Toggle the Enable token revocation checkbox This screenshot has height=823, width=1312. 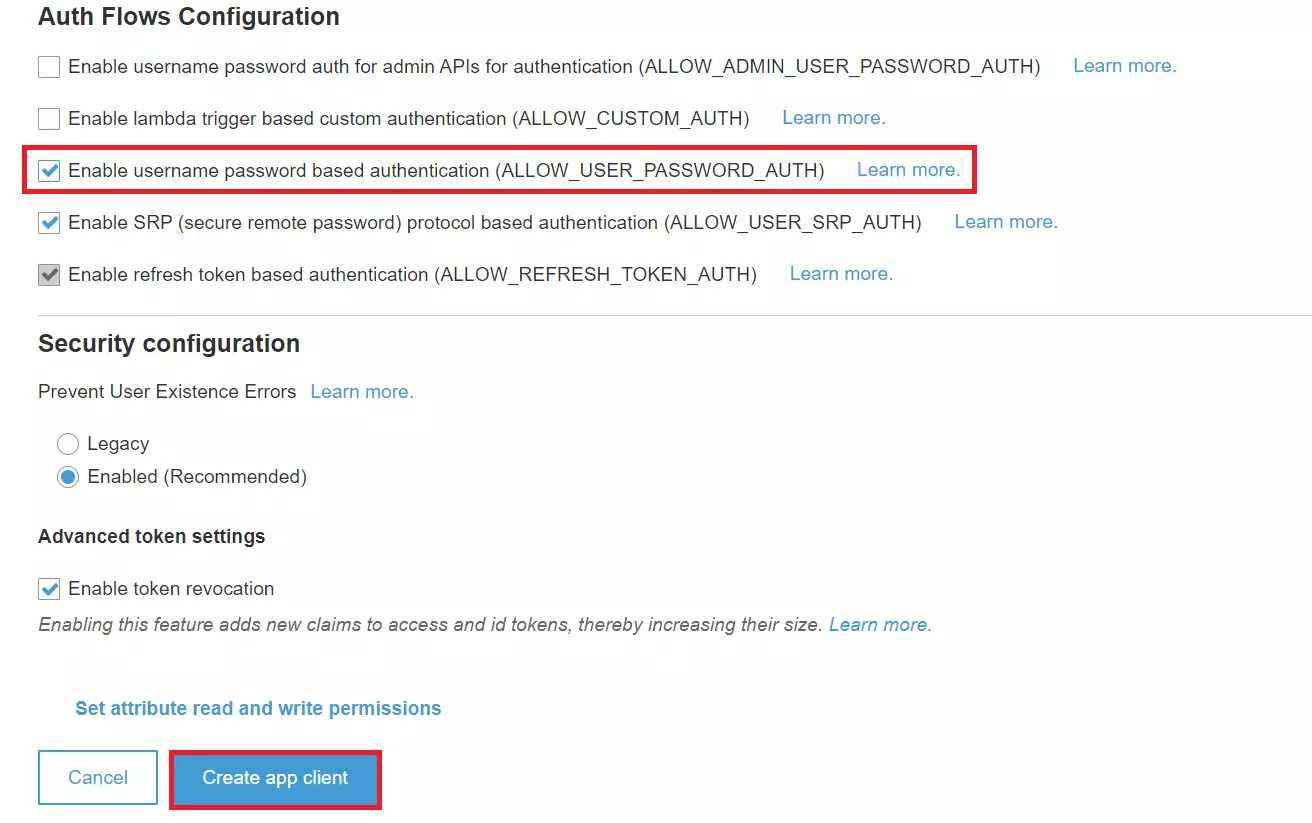coord(48,588)
